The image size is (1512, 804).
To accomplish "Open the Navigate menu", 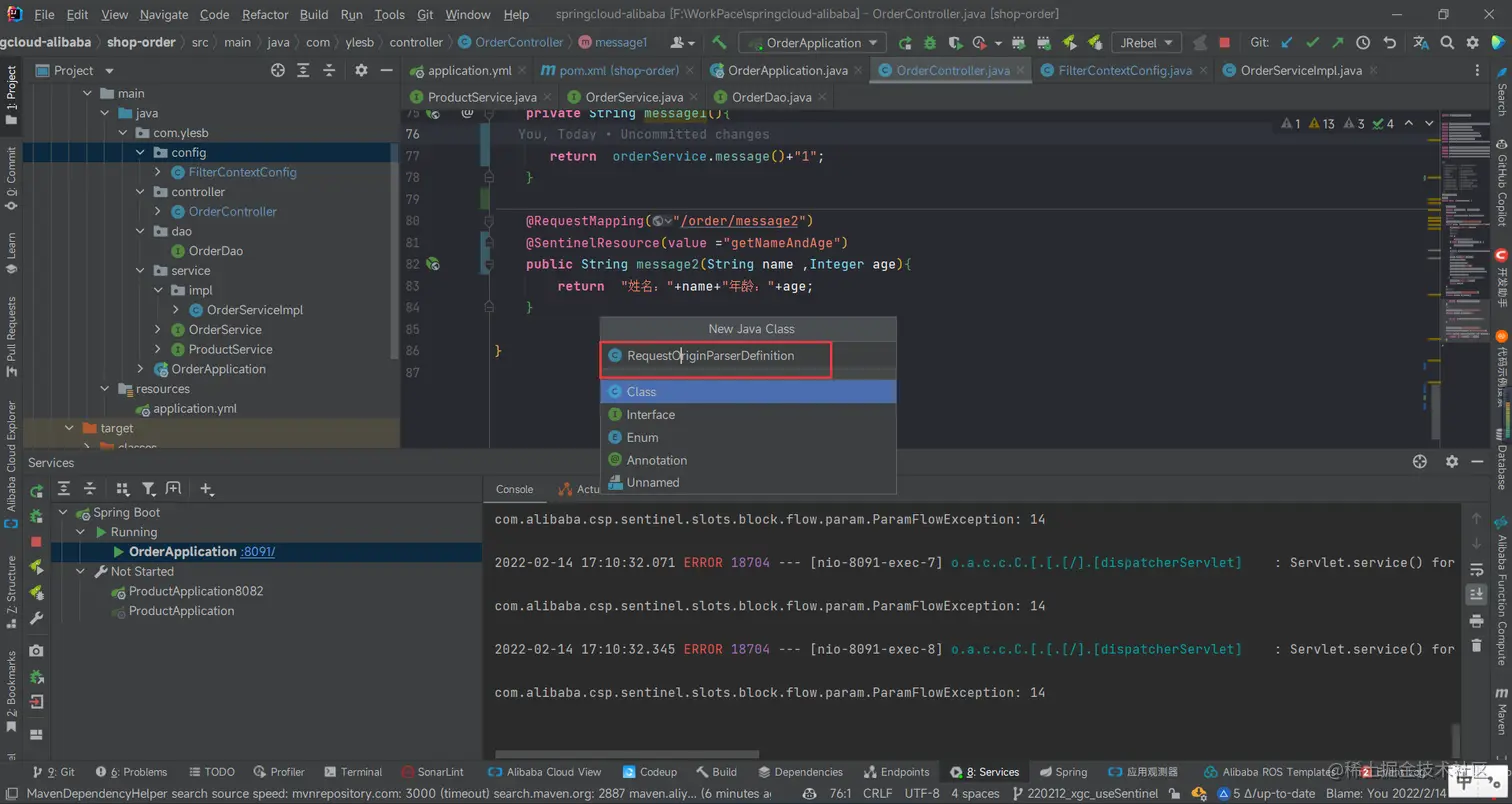I will [x=164, y=15].
